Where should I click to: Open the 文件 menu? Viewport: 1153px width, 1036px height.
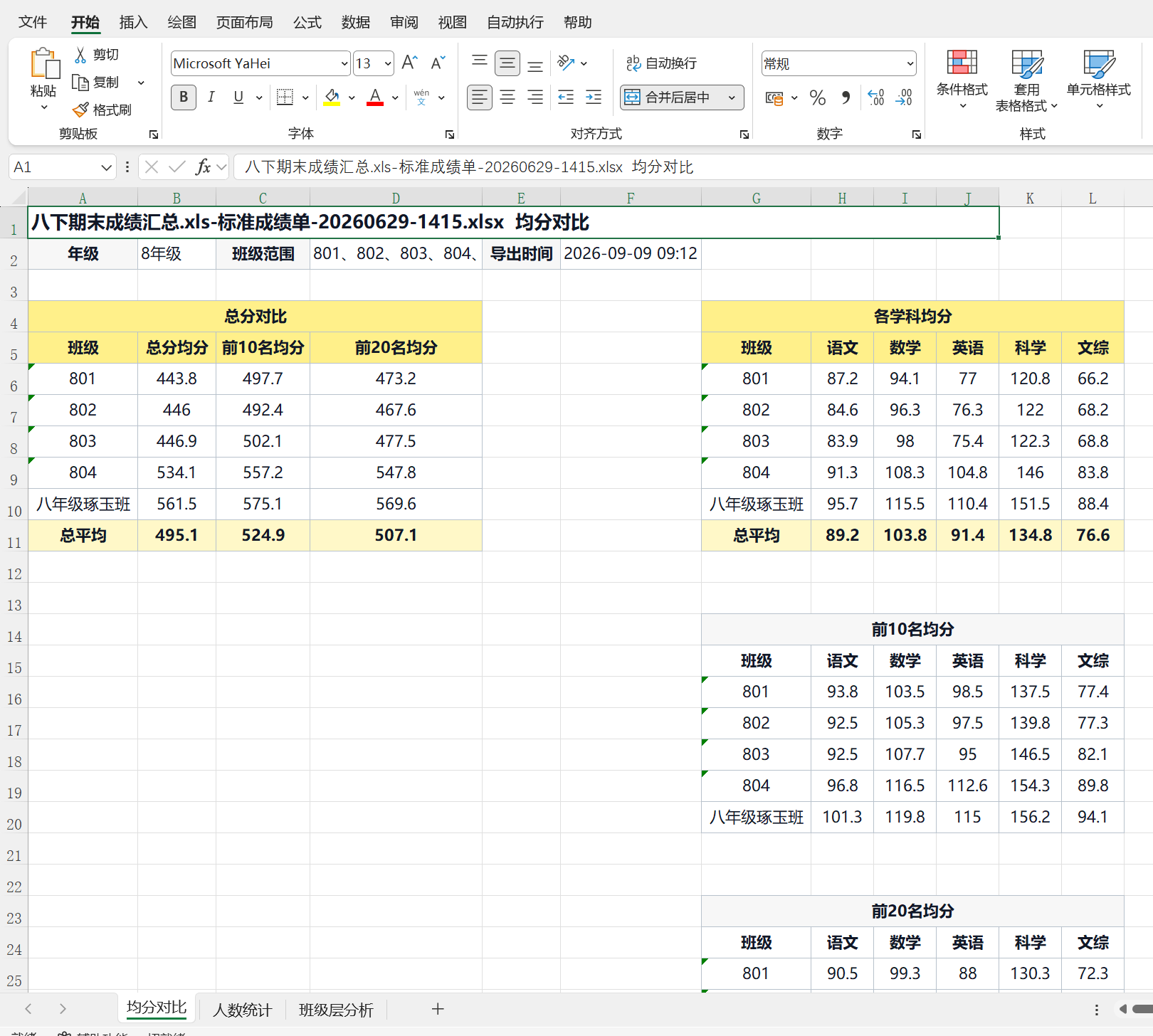pos(33,22)
